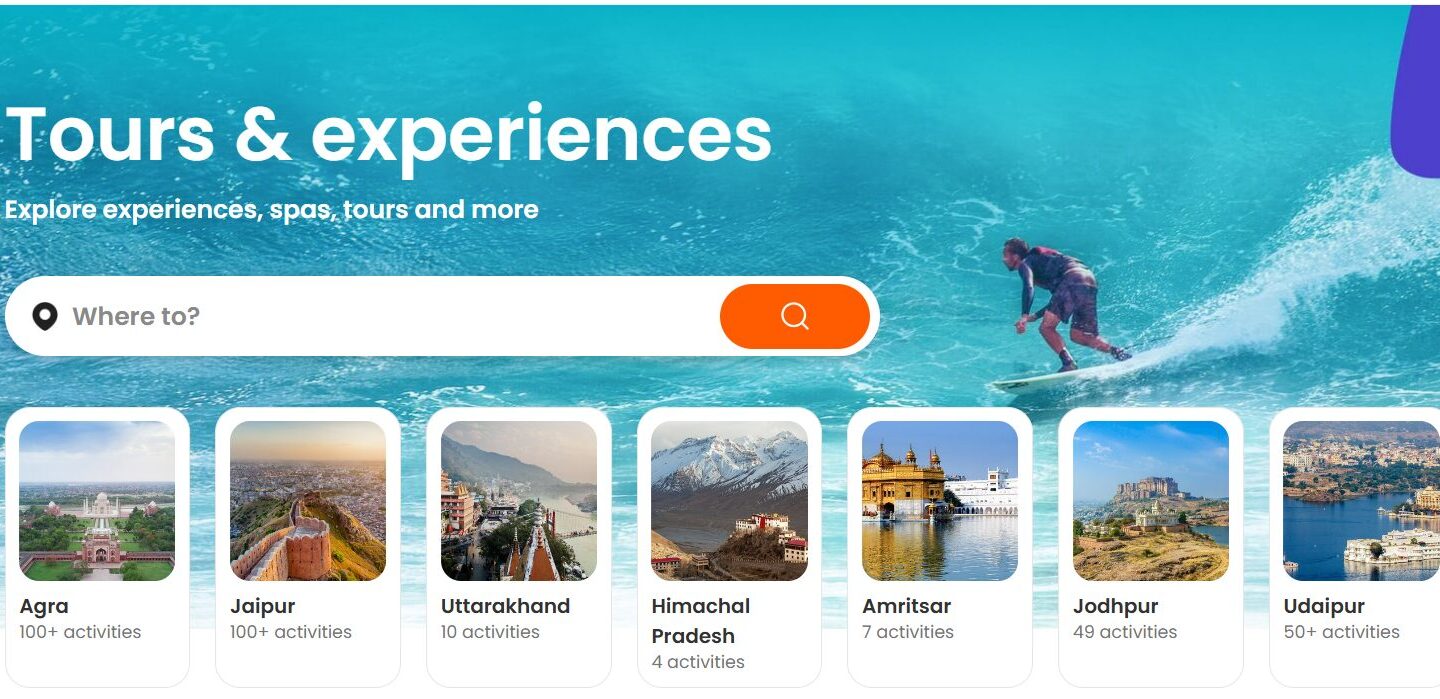Open the Himachal Pradesh mountain thumbnail
This screenshot has height=699, width=1440.
[729, 501]
